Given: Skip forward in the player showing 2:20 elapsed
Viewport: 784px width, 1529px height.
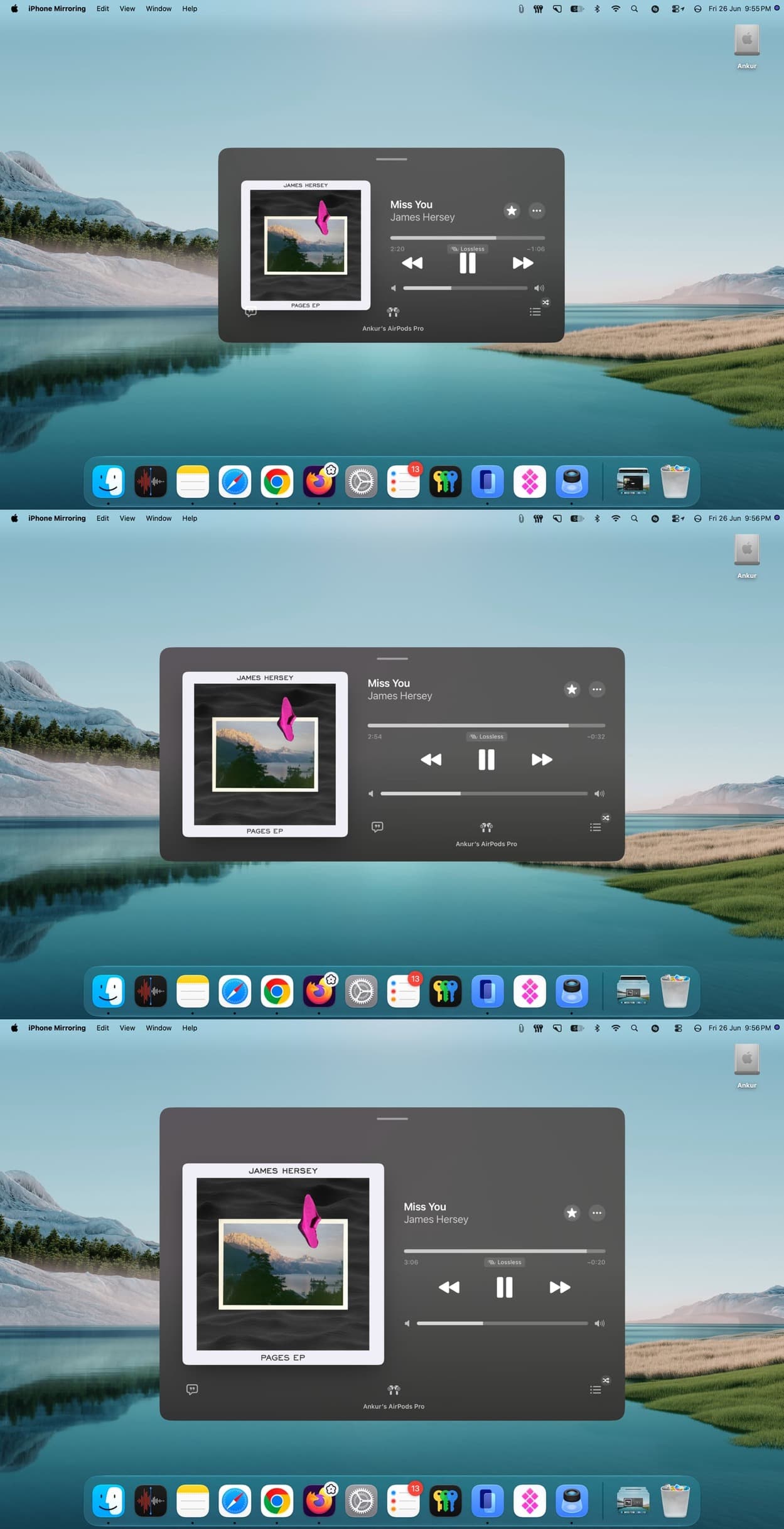Looking at the screenshot, I should coord(522,263).
